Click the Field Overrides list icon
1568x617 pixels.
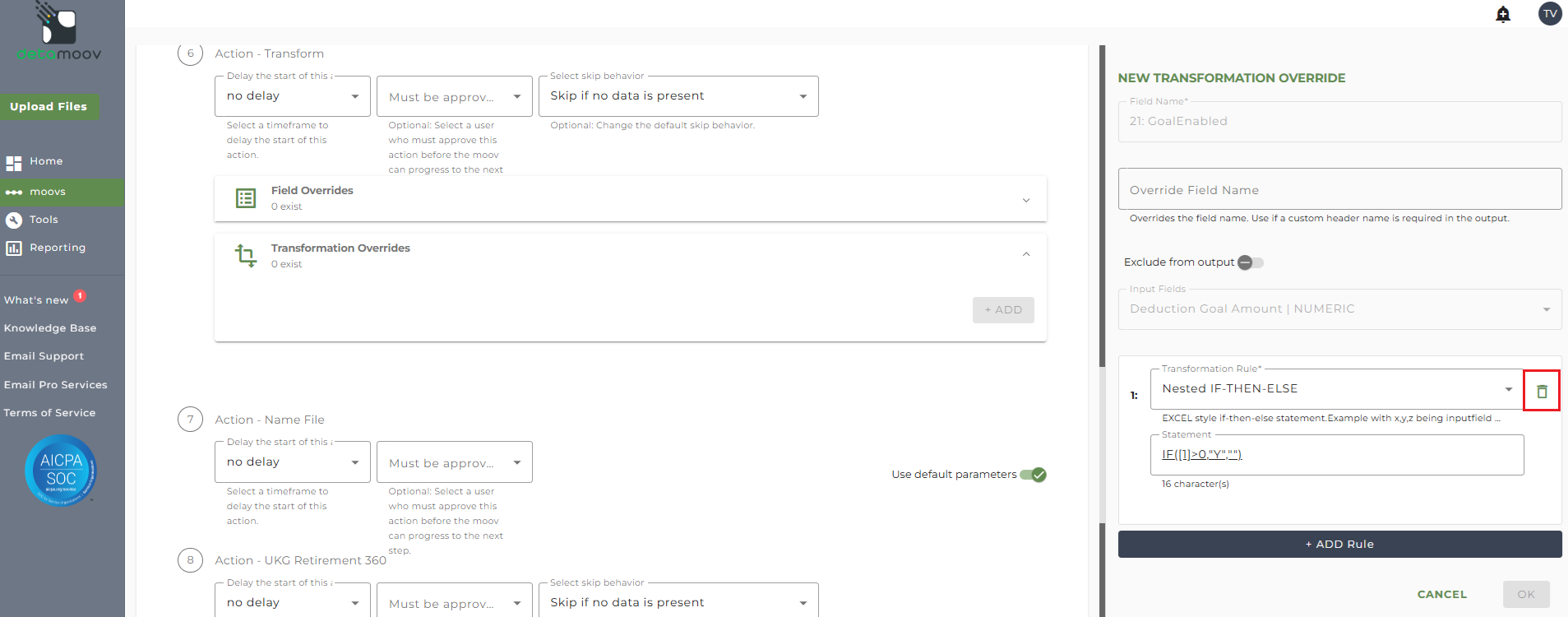tap(246, 198)
